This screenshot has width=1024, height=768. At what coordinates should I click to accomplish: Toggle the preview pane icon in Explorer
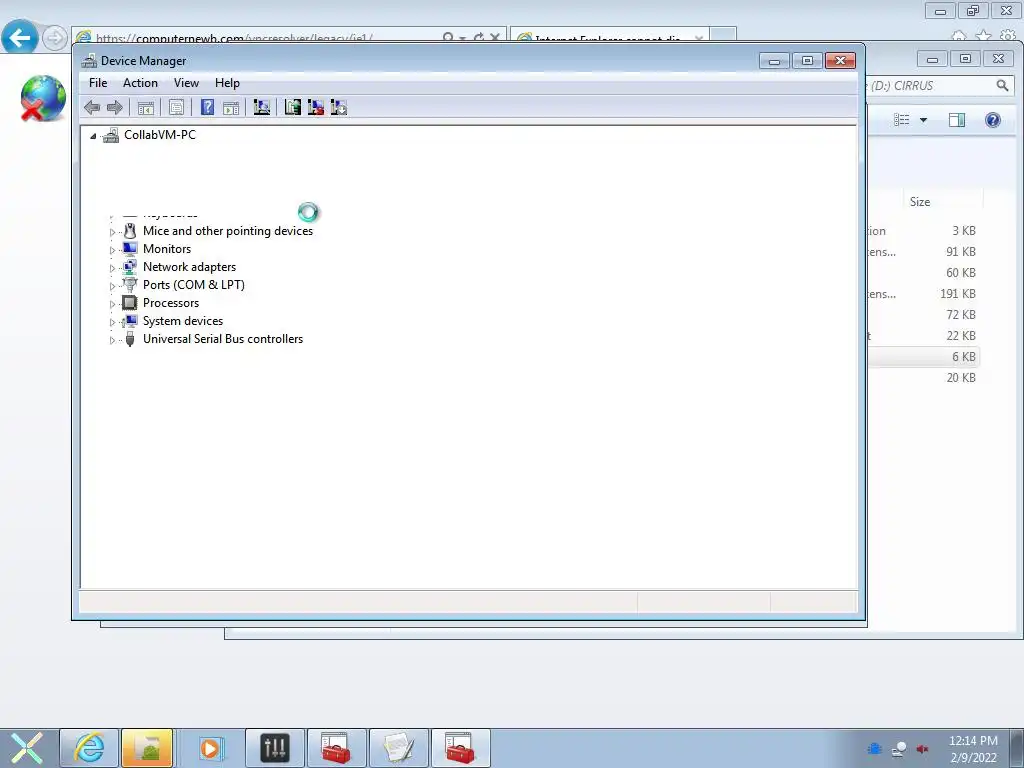957,120
